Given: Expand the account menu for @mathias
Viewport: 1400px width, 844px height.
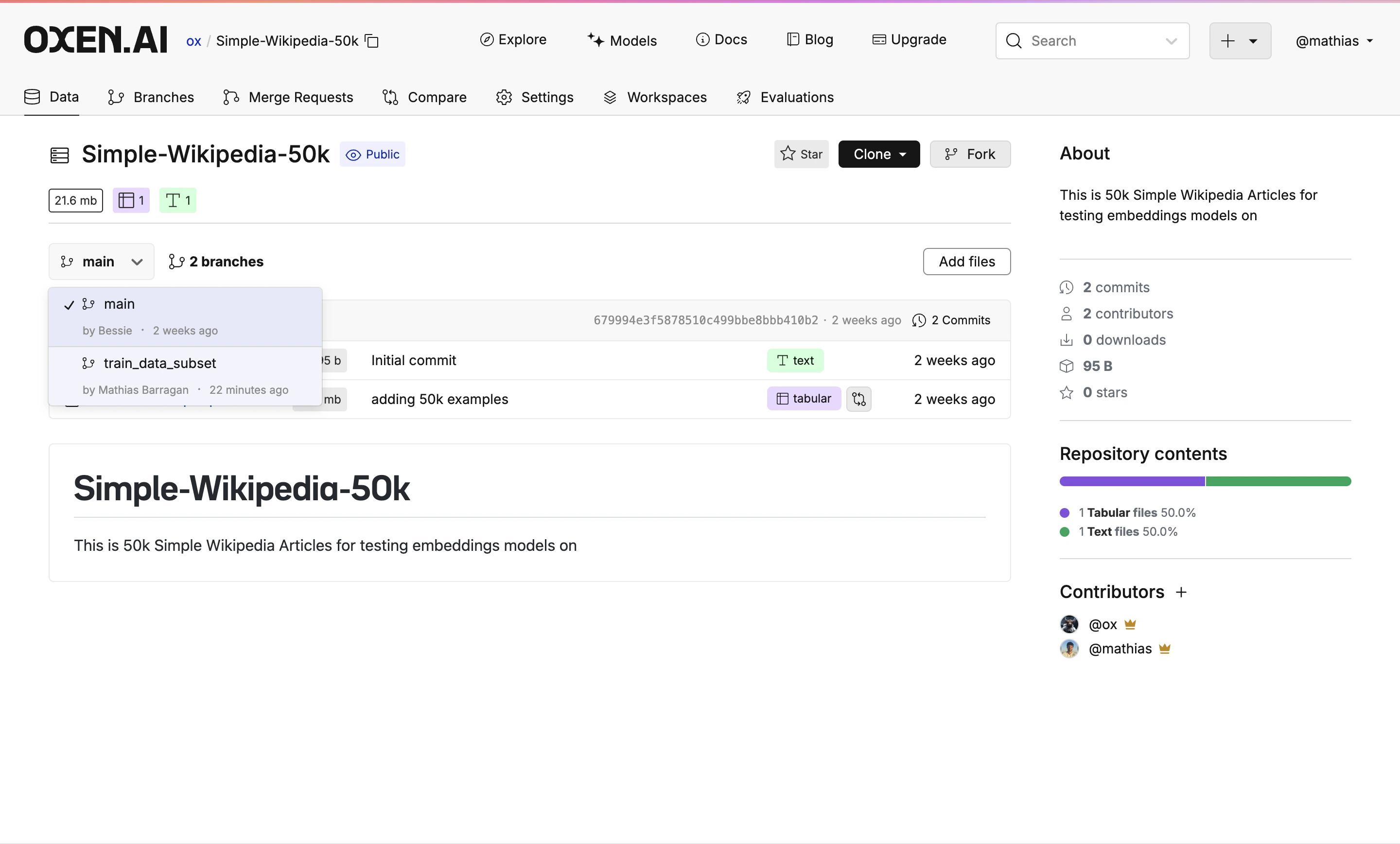Looking at the screenshot, I should tap(1333, 40).
